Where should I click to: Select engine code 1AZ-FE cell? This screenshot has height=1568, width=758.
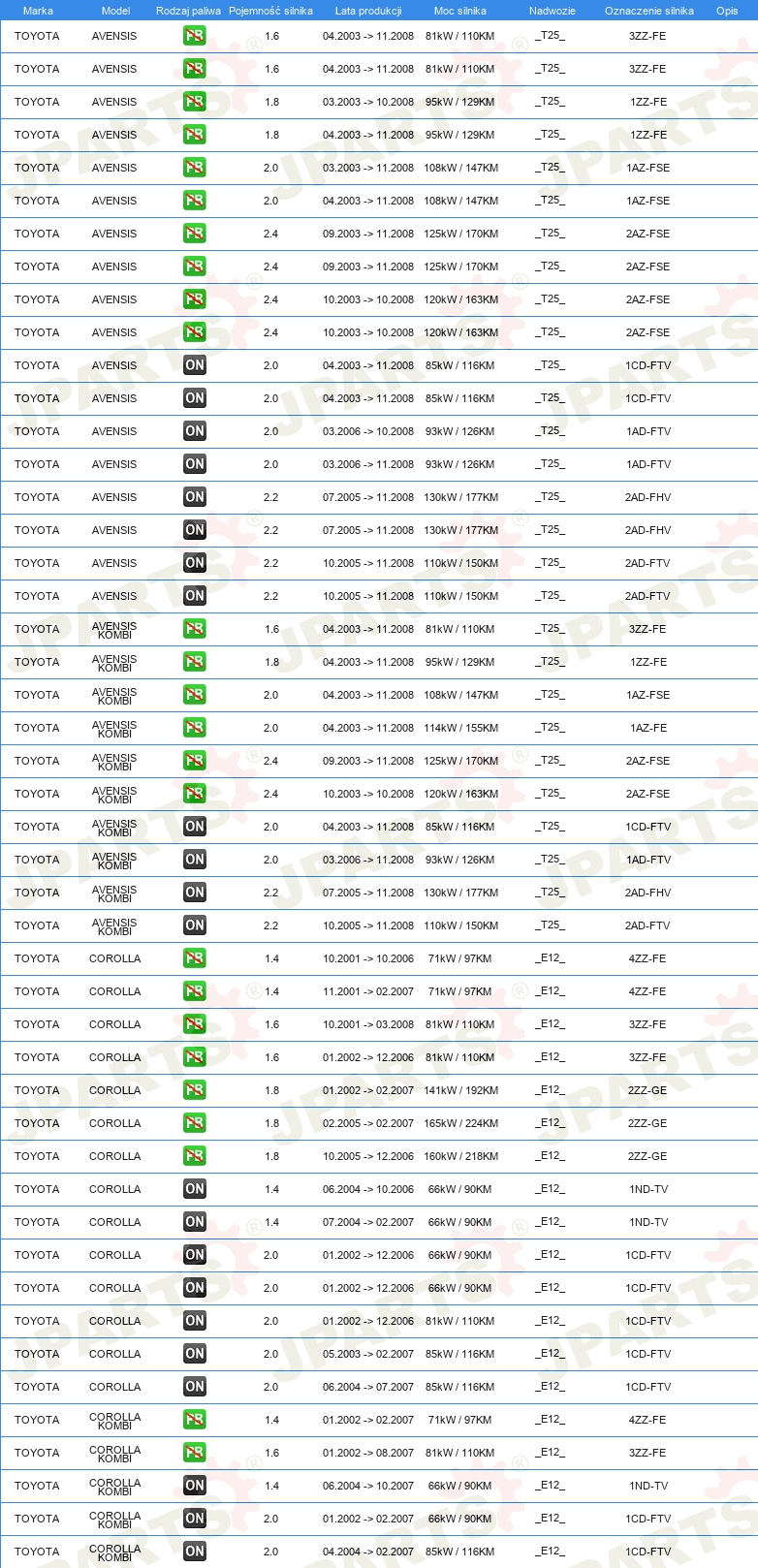tap(648, 728)
